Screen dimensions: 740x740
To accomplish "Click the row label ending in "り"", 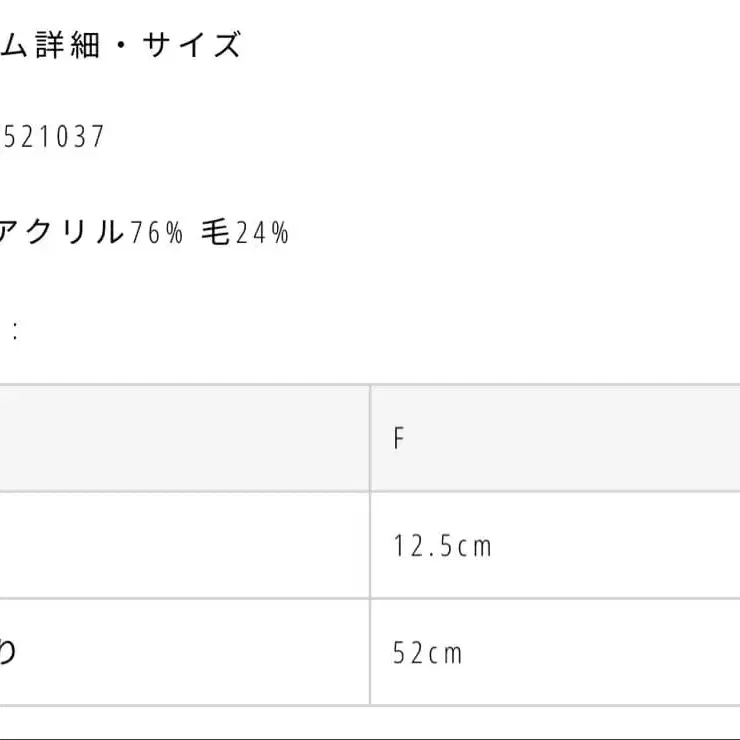I will [8, 653].
